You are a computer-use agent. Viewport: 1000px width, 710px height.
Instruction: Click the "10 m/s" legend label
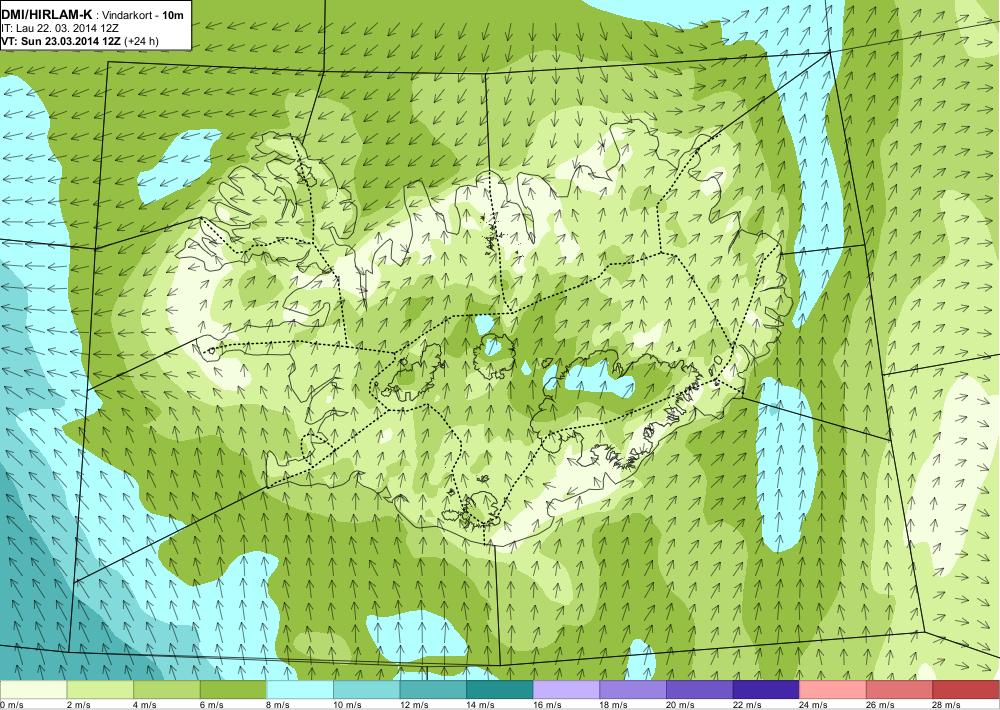(348, 705)
